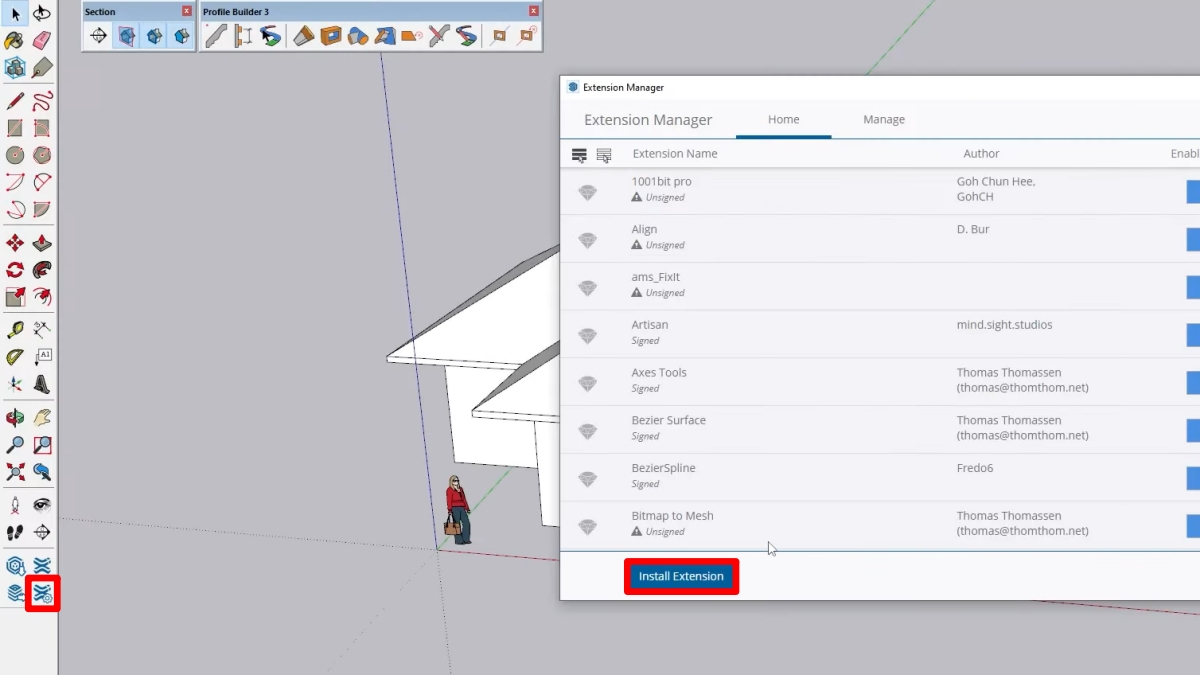Select the arrow Select tool
This screenshot has width=1200, height=675.
(15, 14)
